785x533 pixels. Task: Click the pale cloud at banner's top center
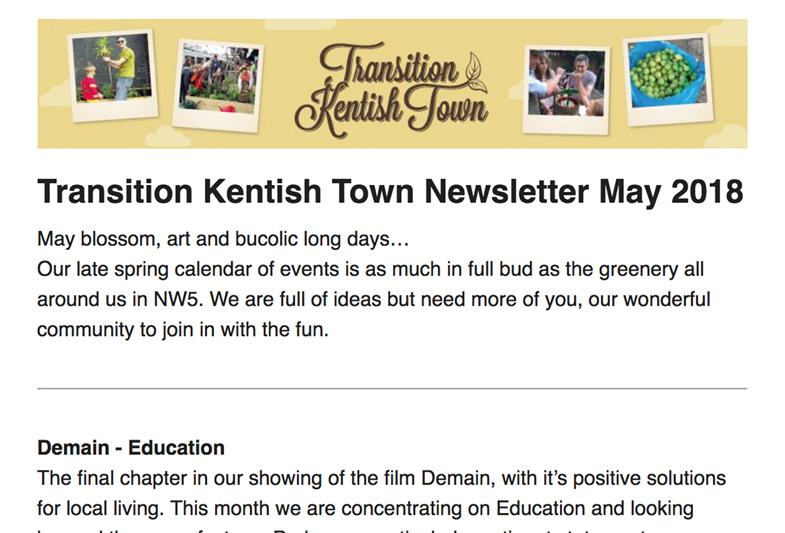299,24
